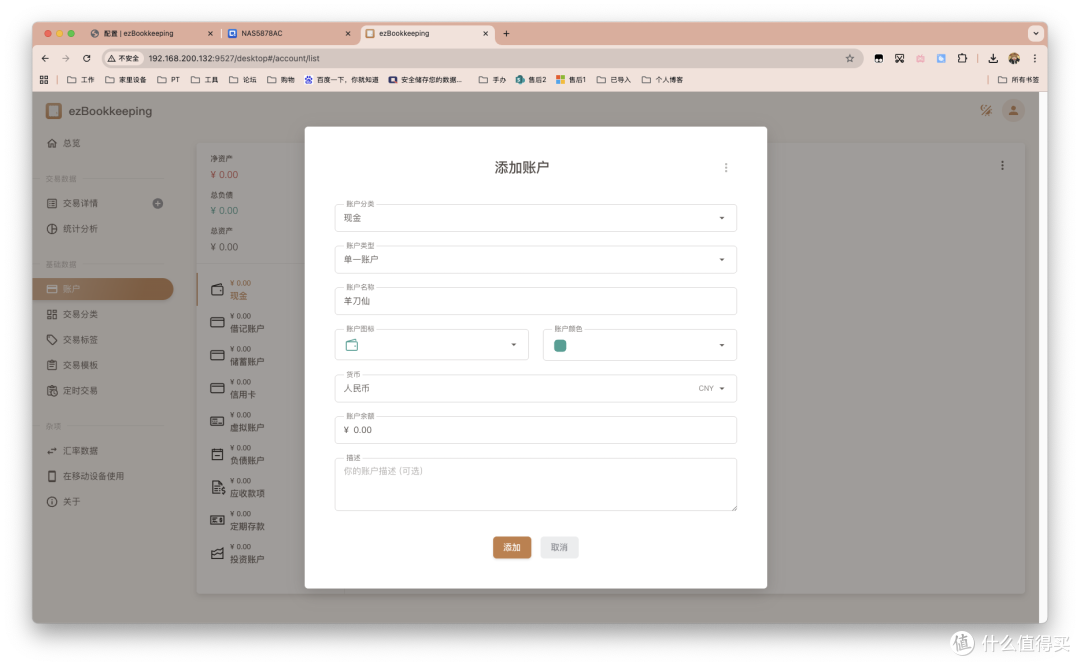Select 信用卡 account category

click(x=242, y=395)
